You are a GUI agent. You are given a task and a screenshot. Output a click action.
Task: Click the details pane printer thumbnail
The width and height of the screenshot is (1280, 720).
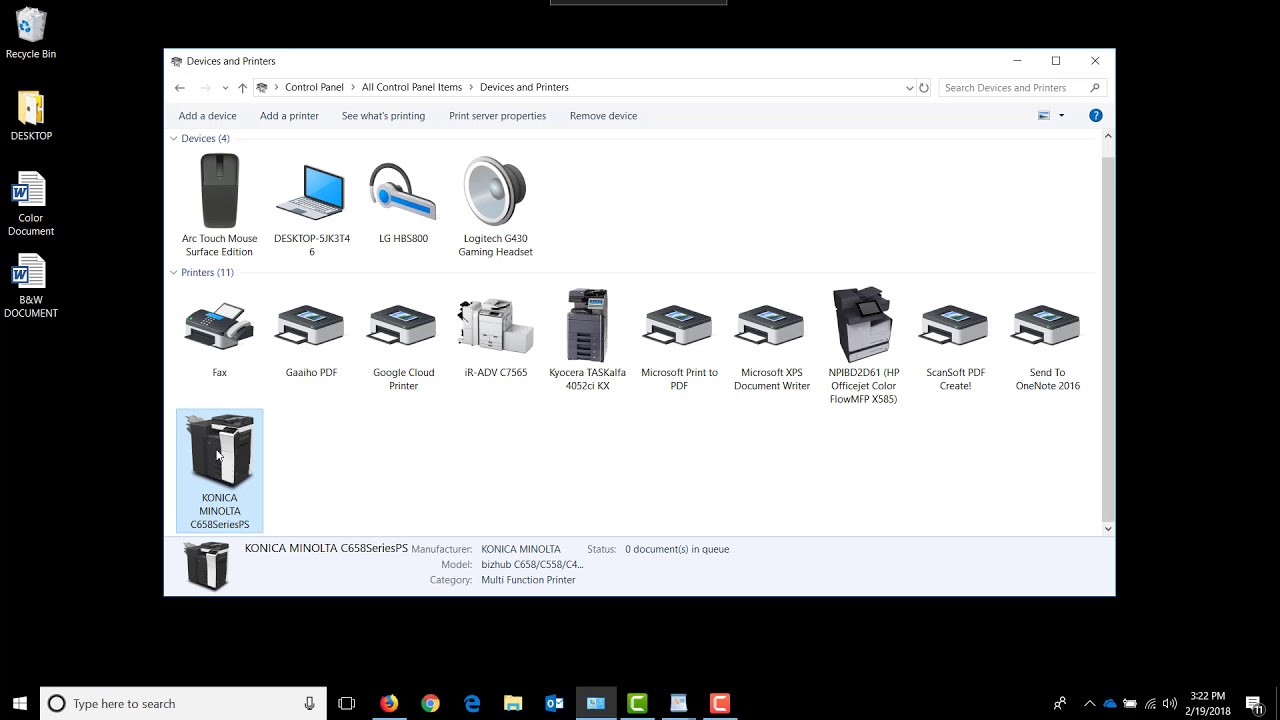207,565
